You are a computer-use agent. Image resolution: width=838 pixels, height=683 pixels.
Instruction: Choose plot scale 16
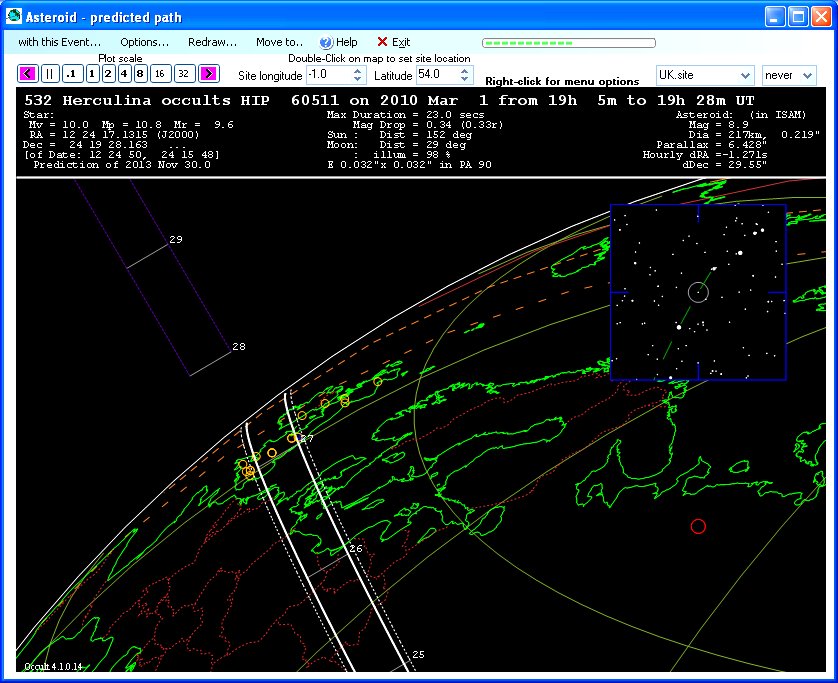161,73
